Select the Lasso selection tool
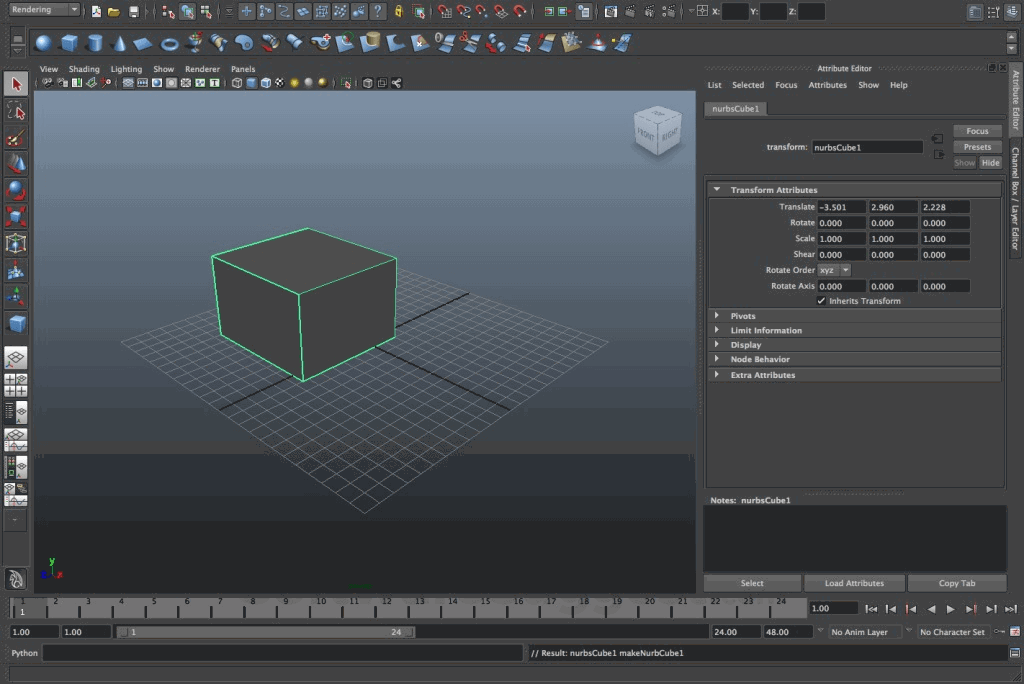The width and height of the screenshot is (1024, 684). [x=14, y=111]
